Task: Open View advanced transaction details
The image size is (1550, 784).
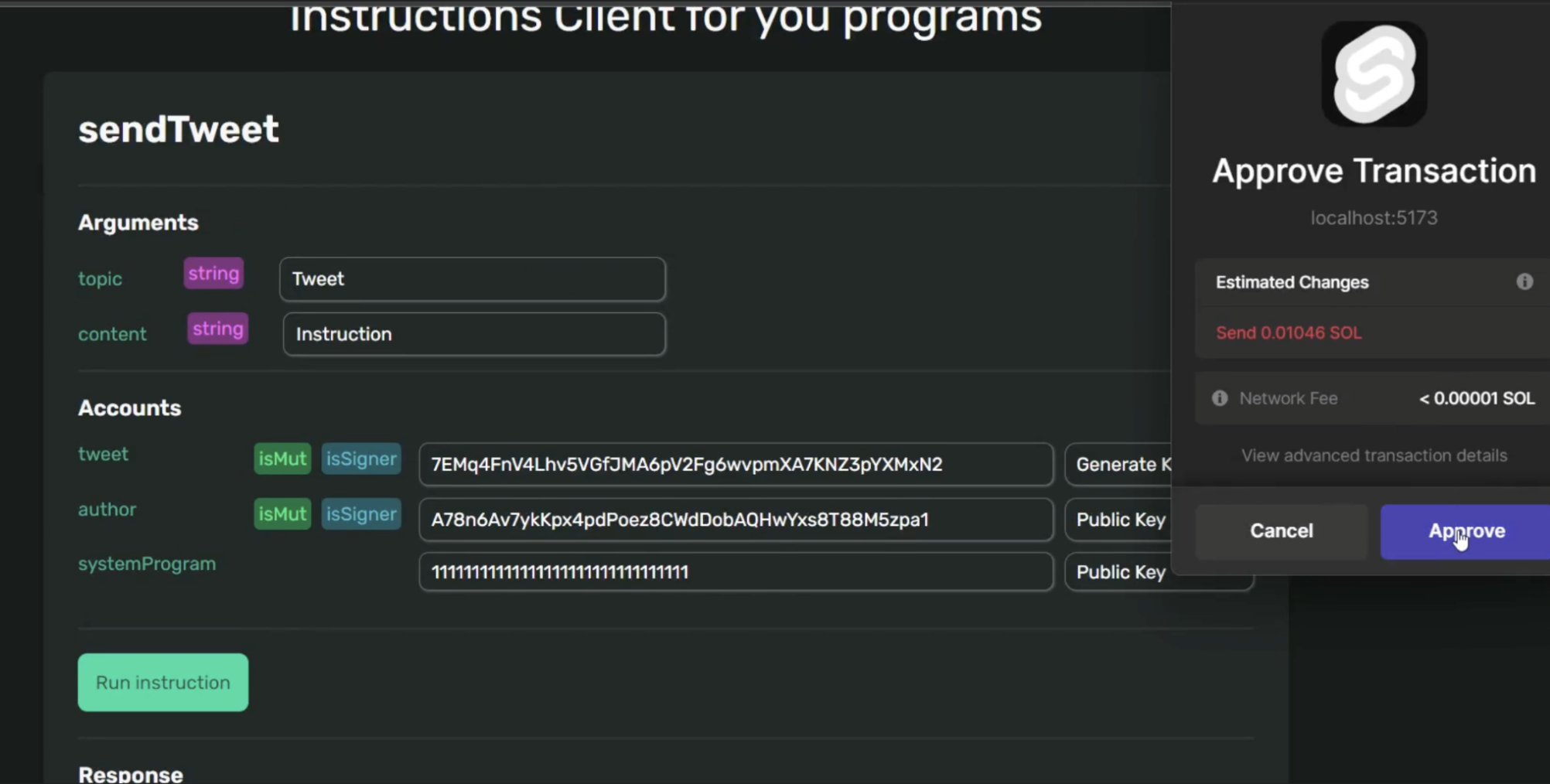Action: [x=1374, y=455]
